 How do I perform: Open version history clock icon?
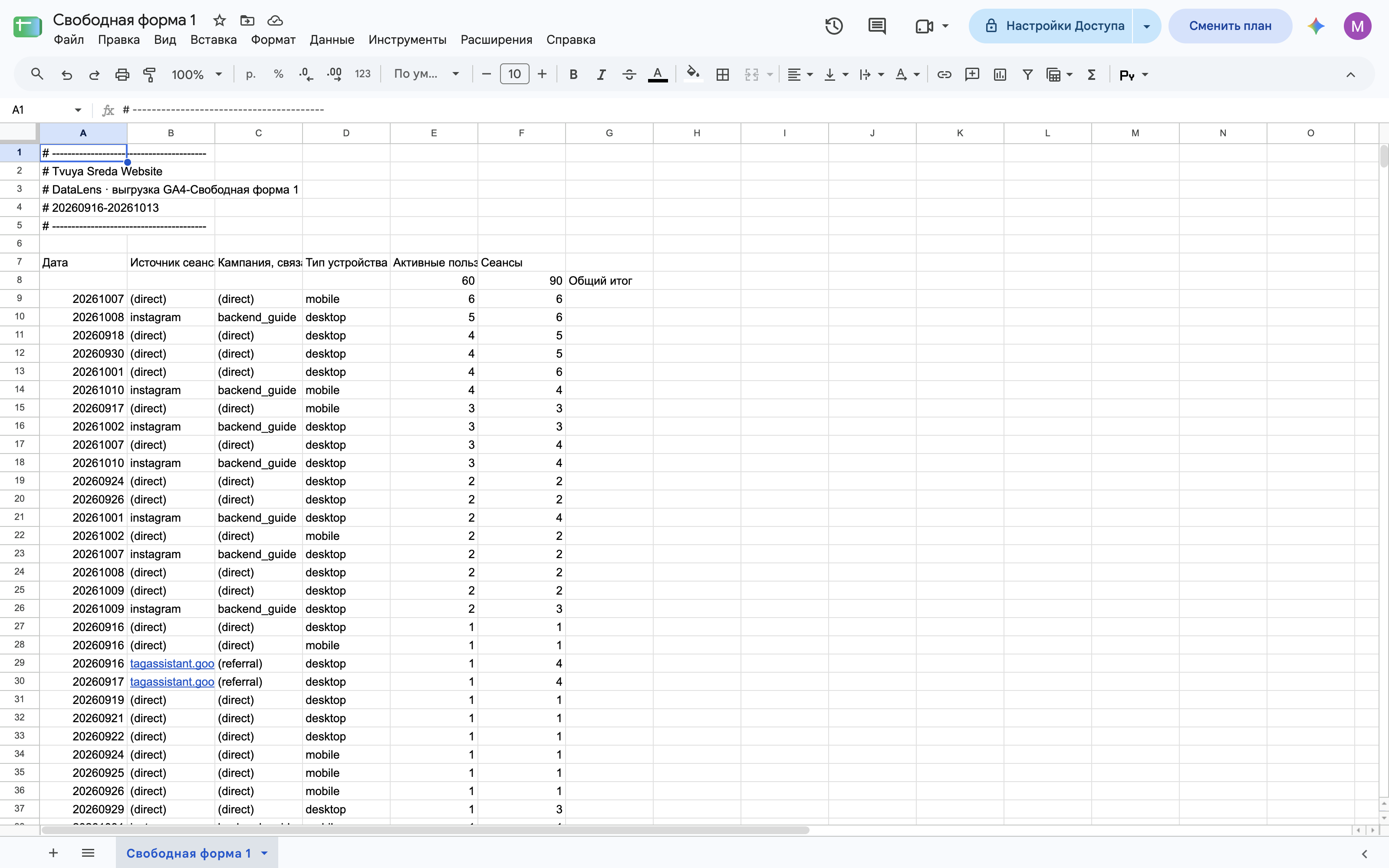834,26
